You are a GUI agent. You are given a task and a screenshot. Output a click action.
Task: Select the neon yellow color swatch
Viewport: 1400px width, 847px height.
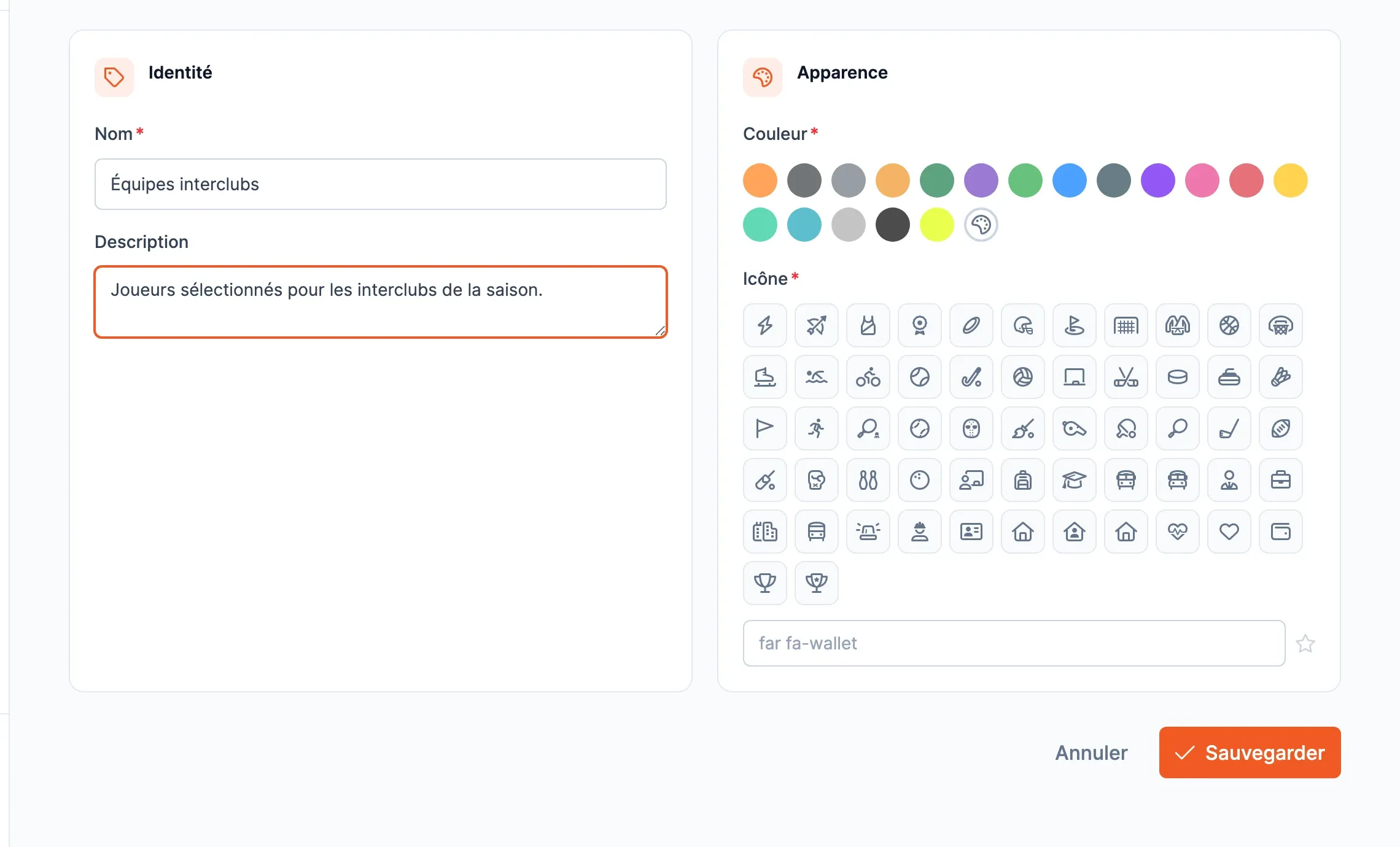936,225
